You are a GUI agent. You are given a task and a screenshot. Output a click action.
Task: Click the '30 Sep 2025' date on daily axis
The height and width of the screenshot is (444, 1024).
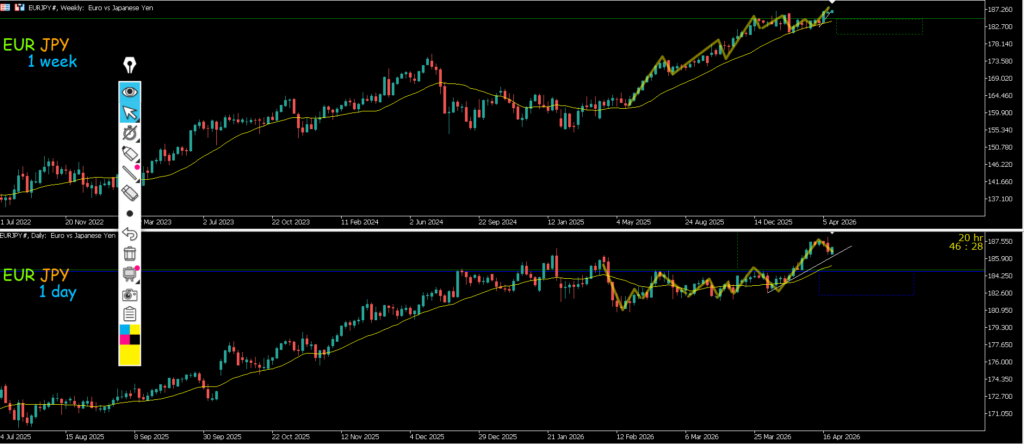(x=221, y=437)
